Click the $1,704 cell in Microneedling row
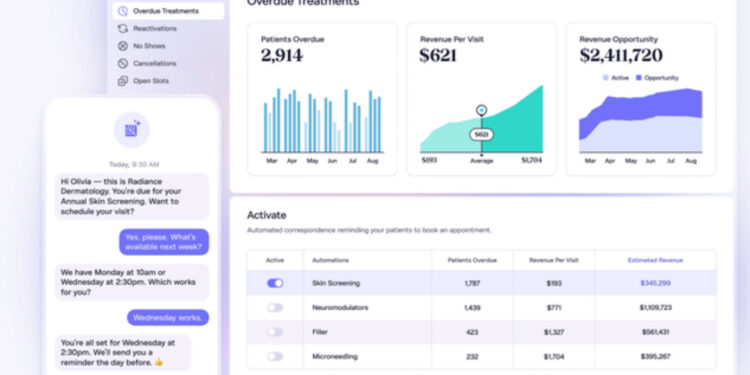Viewport: 750px width, 375px height. coord(554,356)
